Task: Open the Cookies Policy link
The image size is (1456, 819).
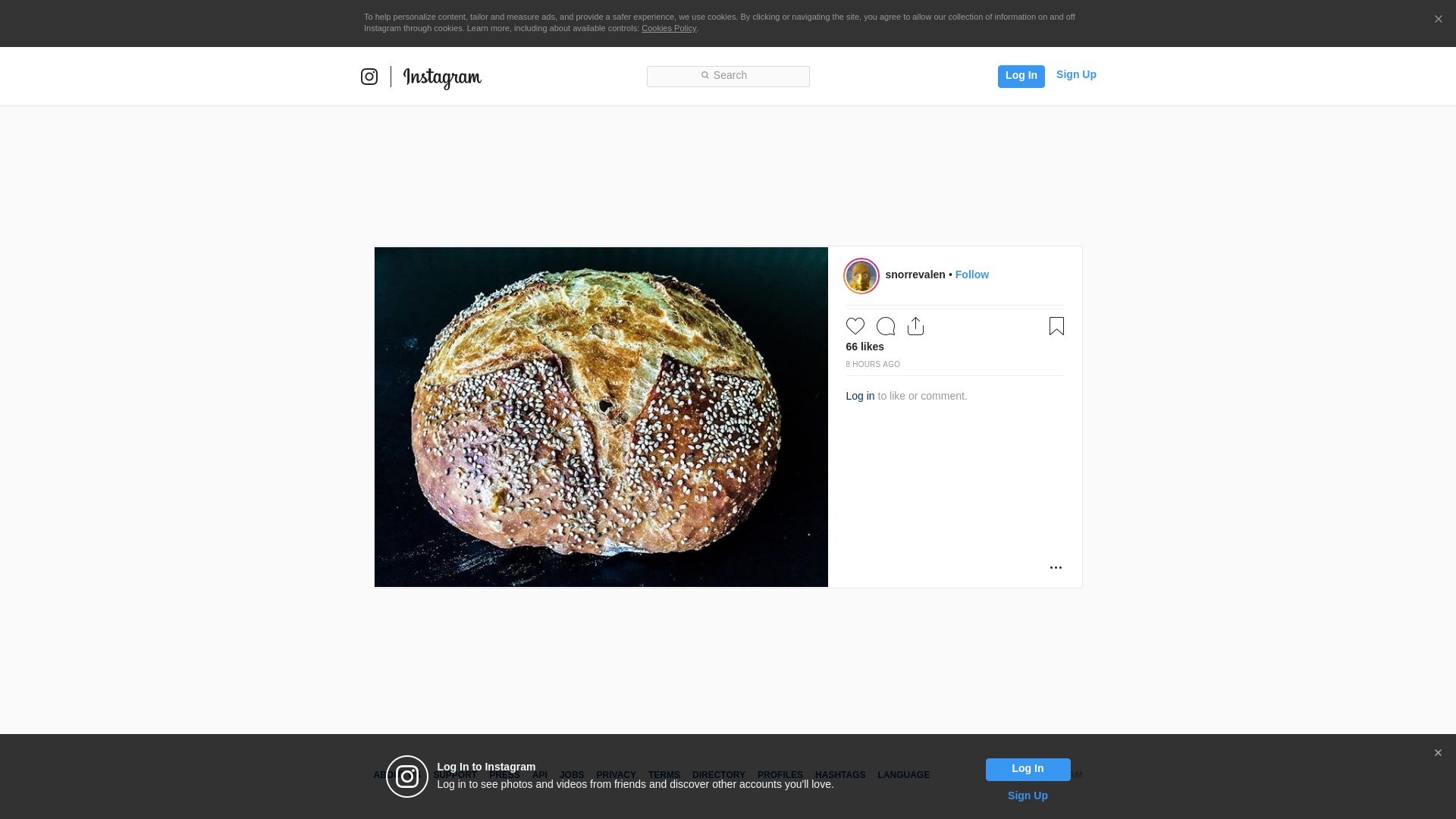Action: 669,28
